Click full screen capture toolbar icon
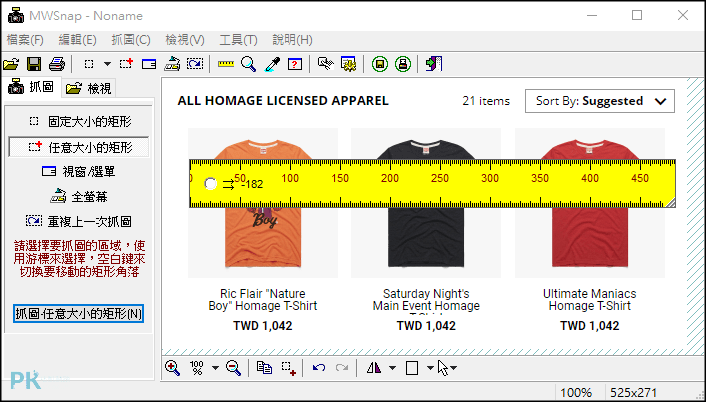This screenshot has width=706, height=402. (x=172, y=64)
